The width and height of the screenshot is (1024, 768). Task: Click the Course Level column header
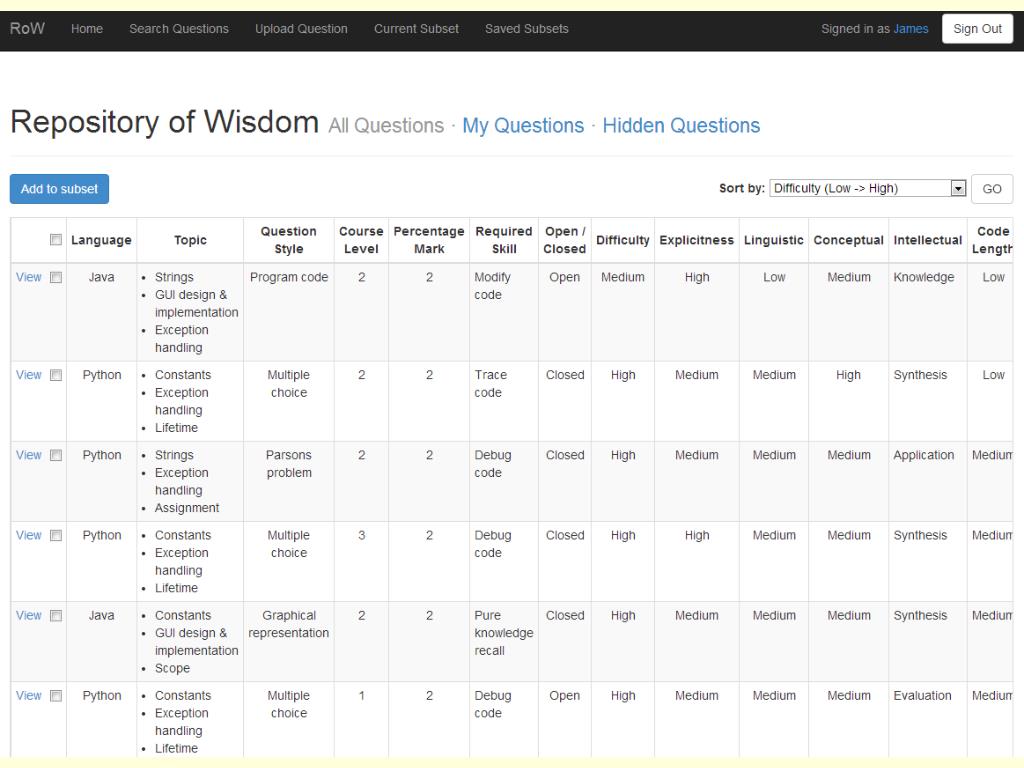click(x=361, y=240)
